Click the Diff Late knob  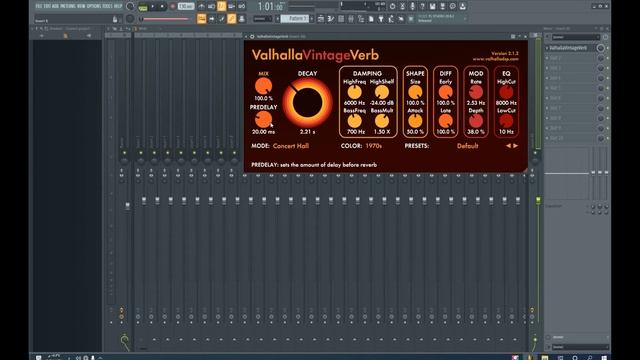click(445, 121)
